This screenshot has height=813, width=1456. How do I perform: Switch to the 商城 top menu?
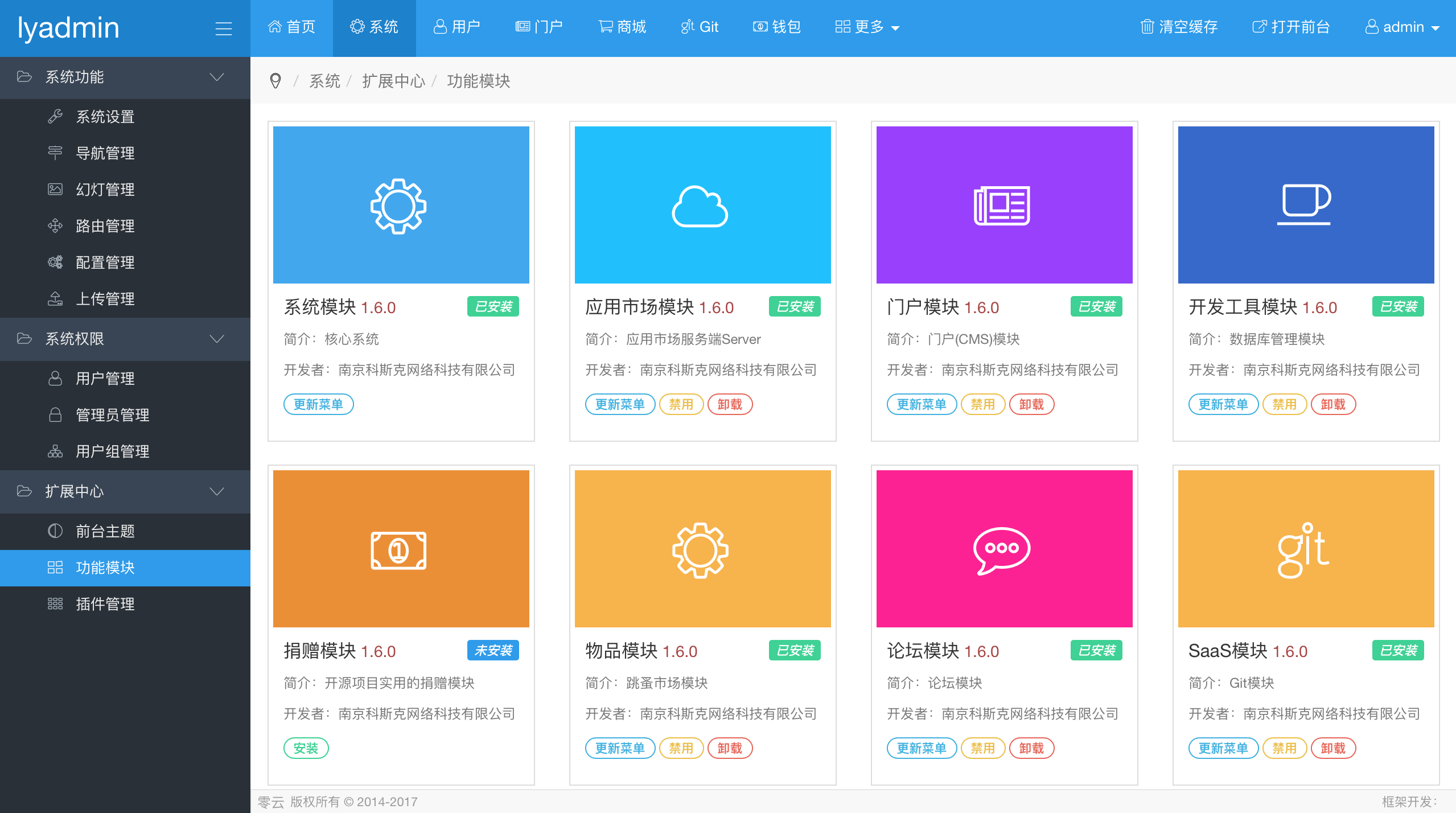tap(622, 27)
